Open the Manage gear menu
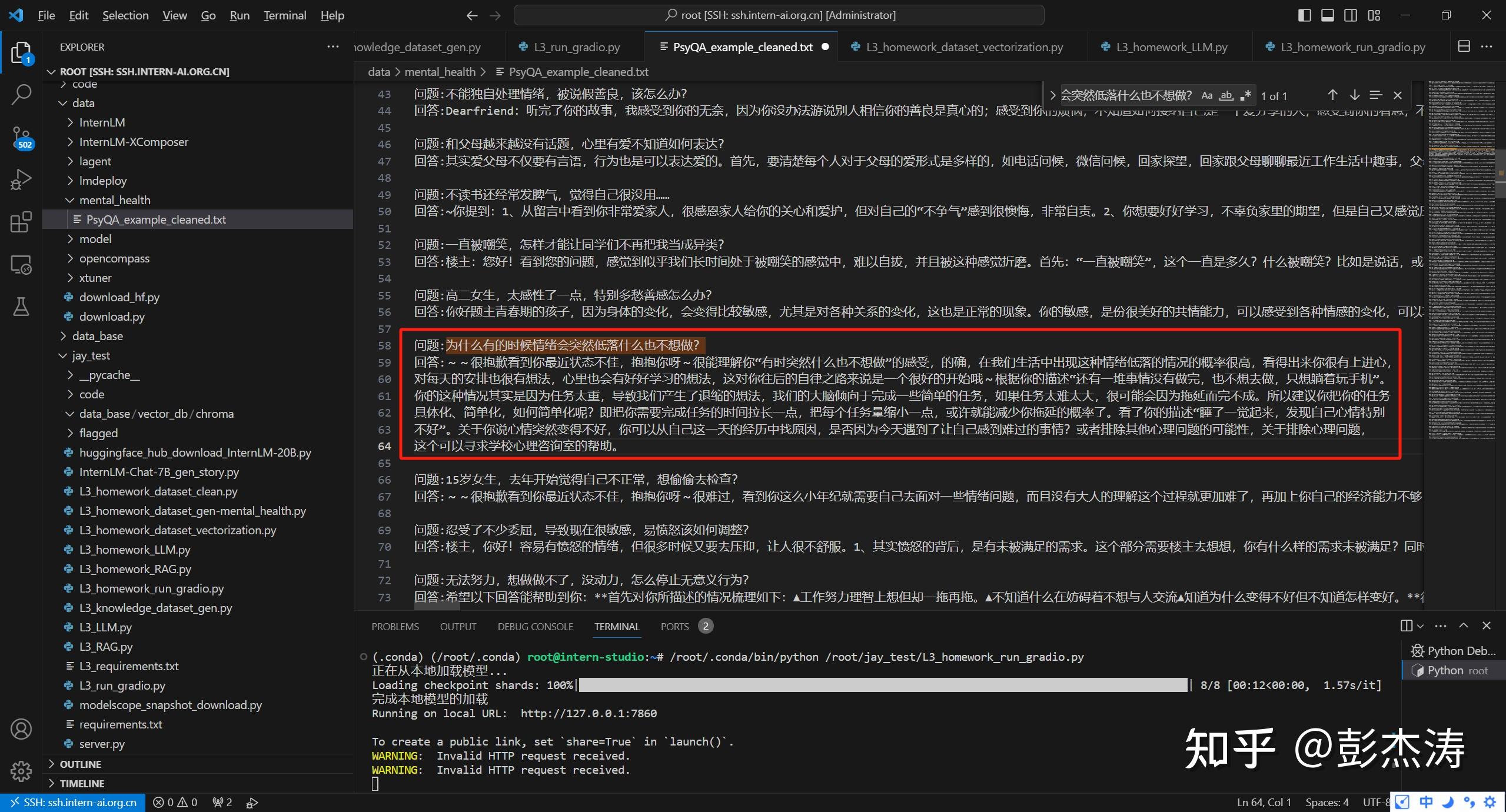The height and width of the screenshot is (812, 1506). point(21,771)
